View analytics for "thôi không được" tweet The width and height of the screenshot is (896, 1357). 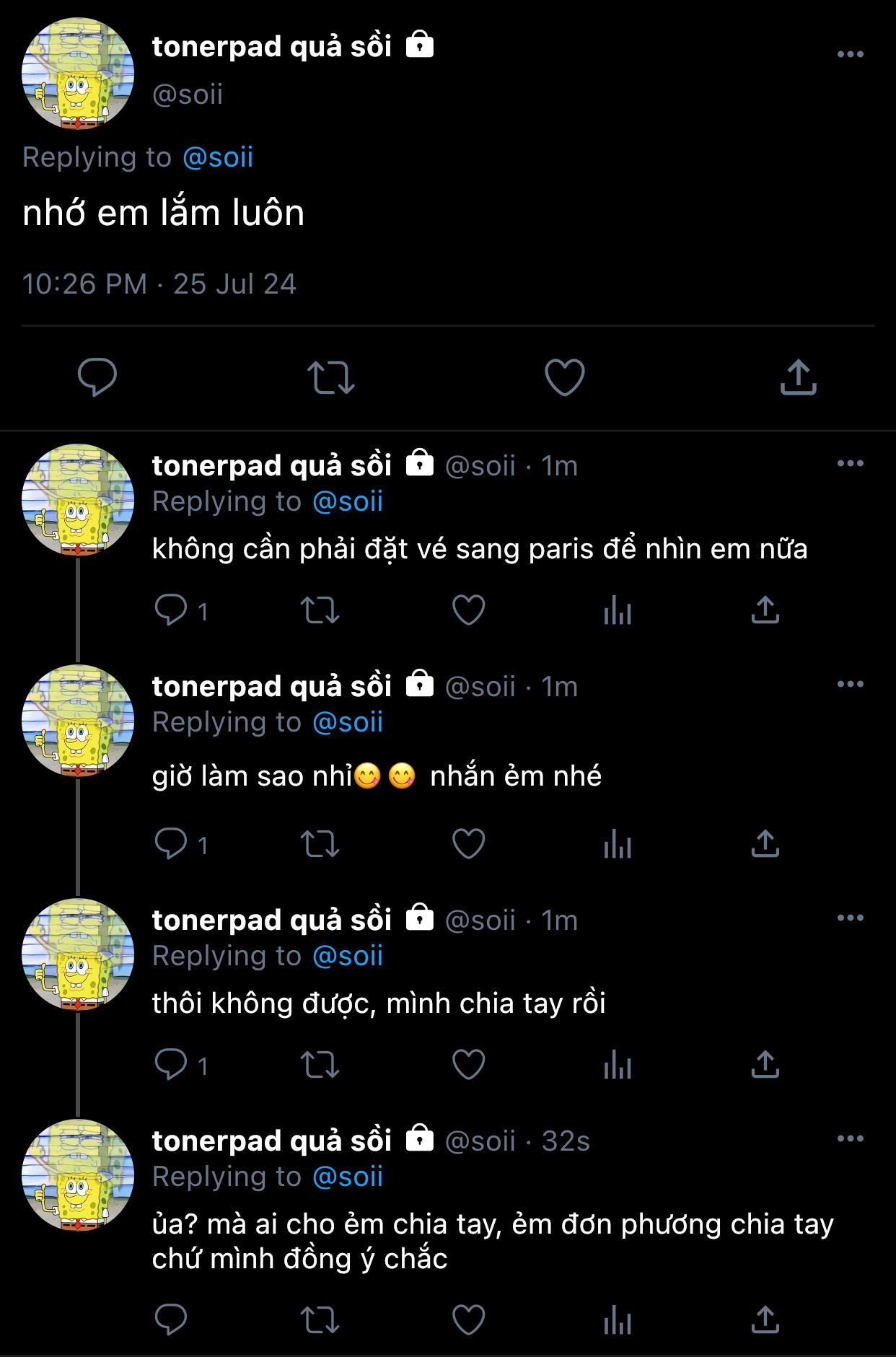(x=618, y=1065)
